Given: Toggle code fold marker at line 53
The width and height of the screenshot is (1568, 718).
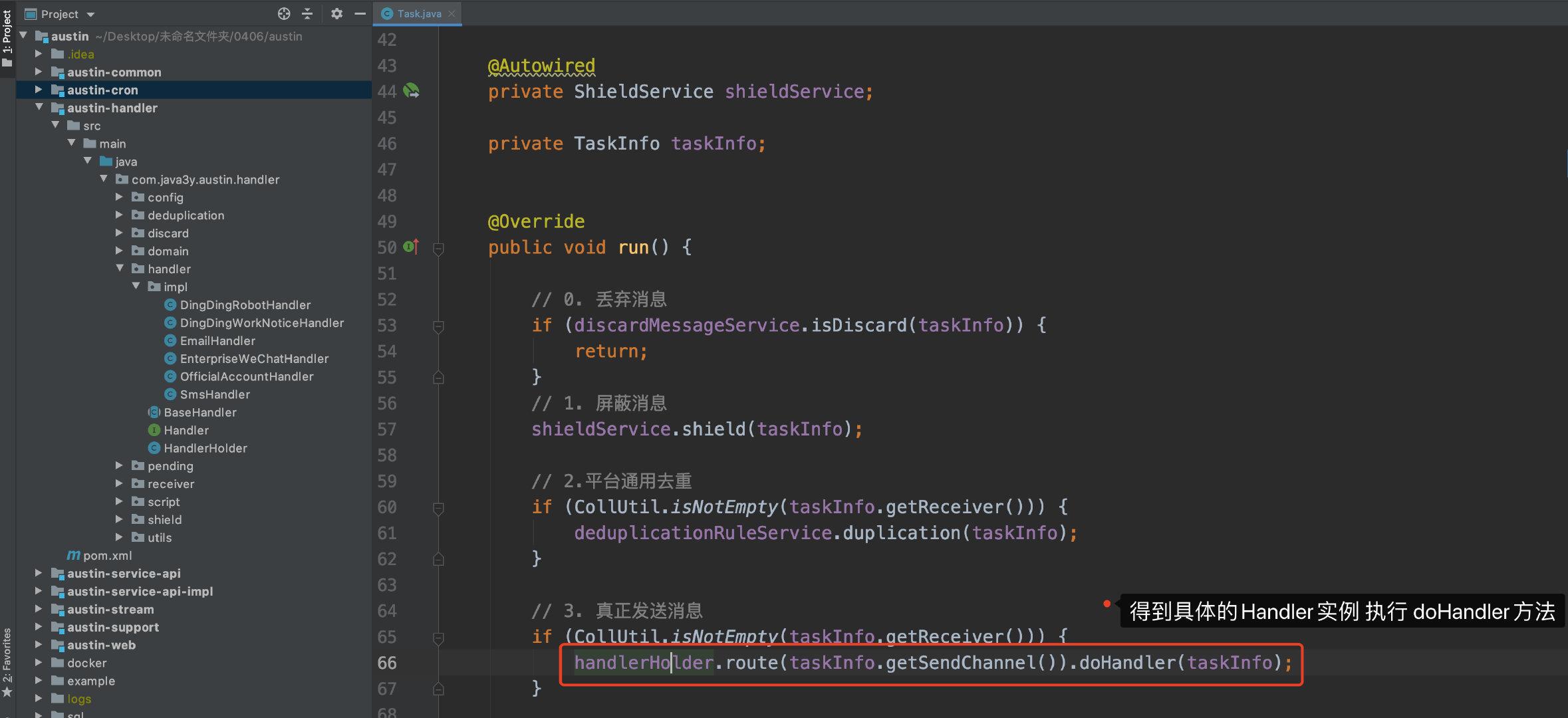Looking at the screenshot, I should click(438, 326).
